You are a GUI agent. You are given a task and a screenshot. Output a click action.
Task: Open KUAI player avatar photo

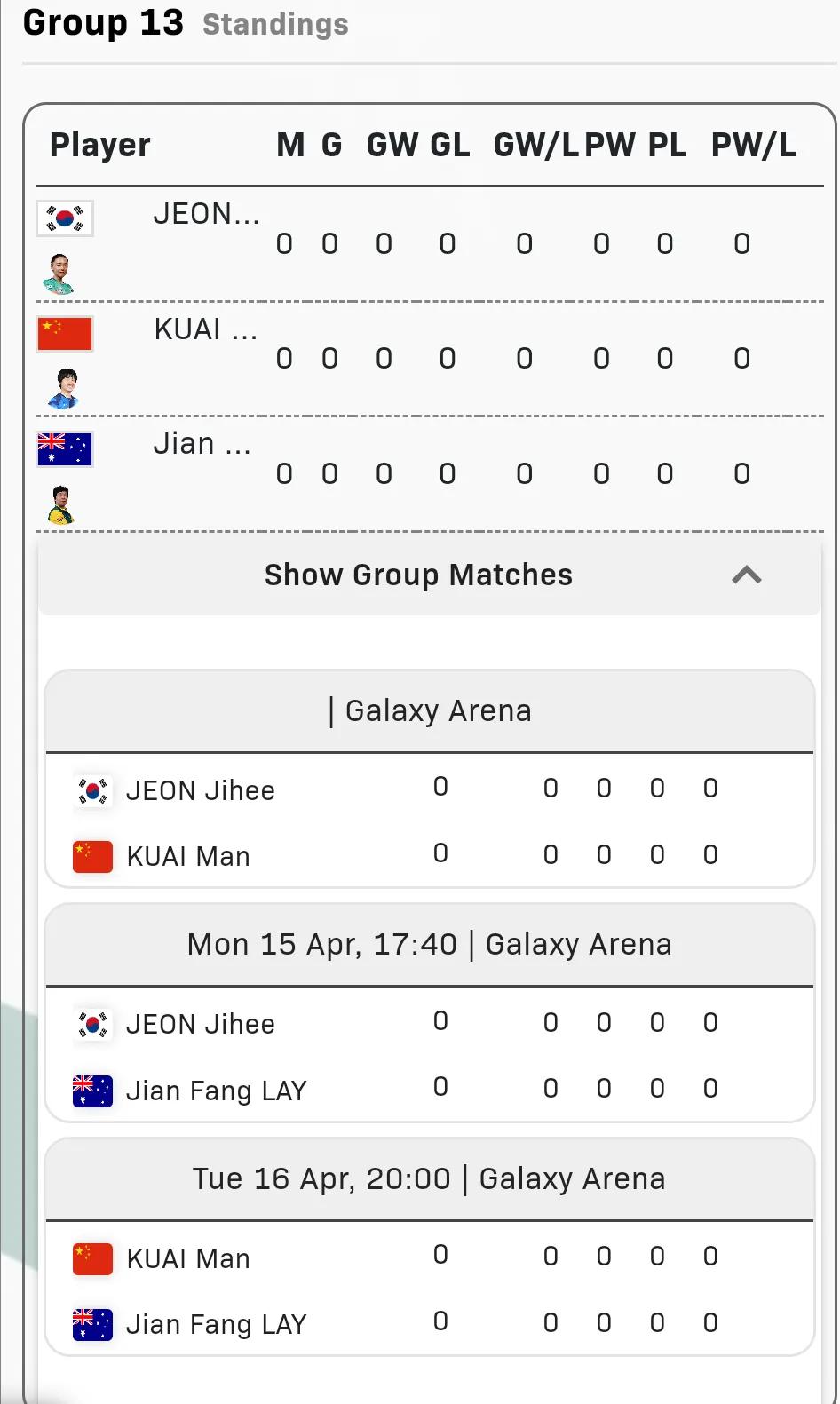click(x=63, y=389)
